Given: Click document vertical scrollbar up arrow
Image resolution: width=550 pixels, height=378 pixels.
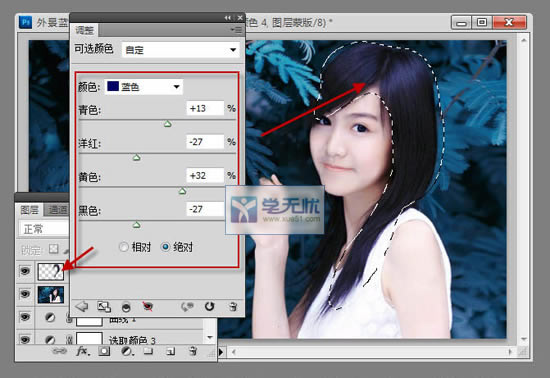Looking at the screenshot, I should [x=523, y=40].
